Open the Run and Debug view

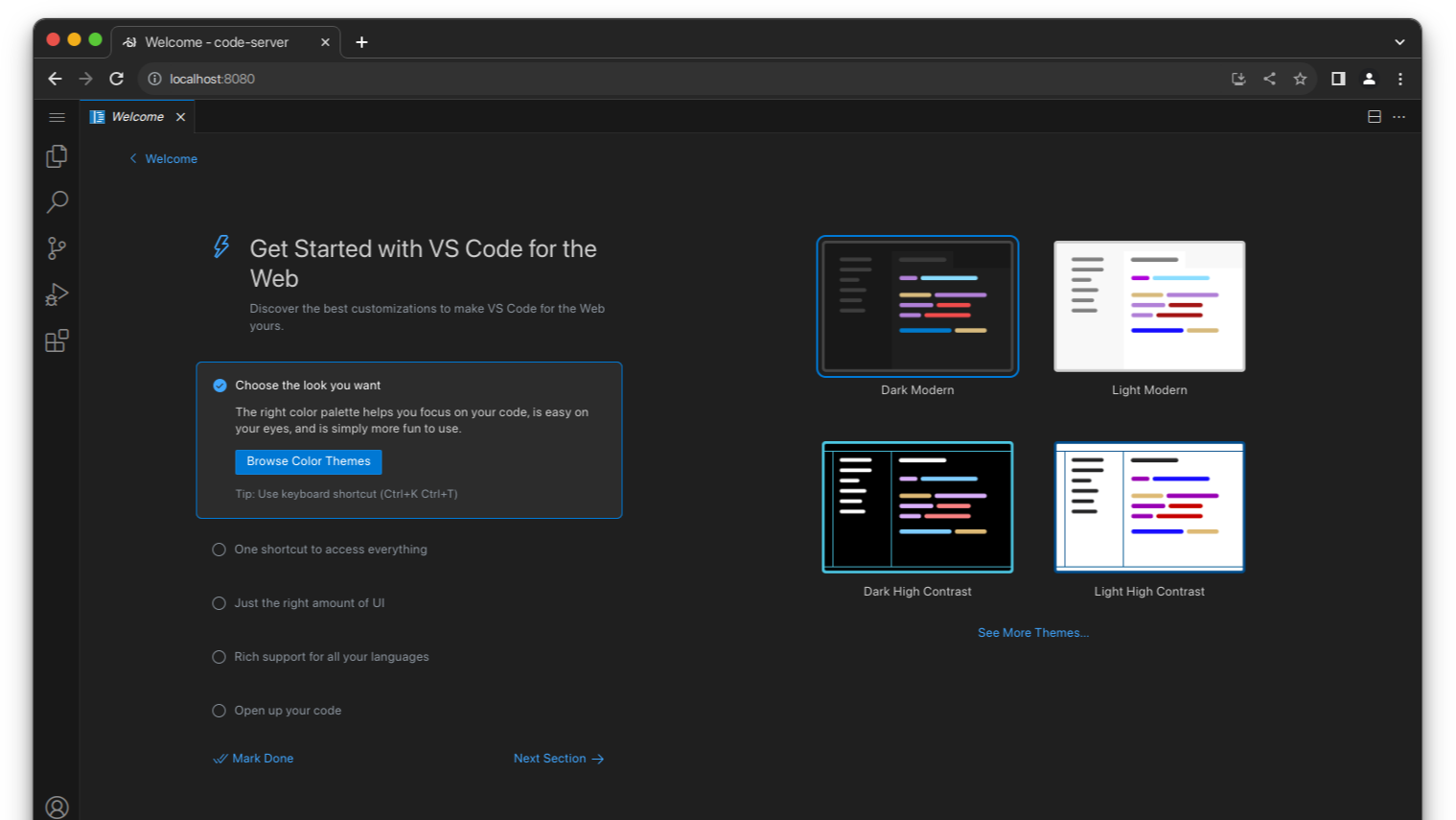point(57,294)
